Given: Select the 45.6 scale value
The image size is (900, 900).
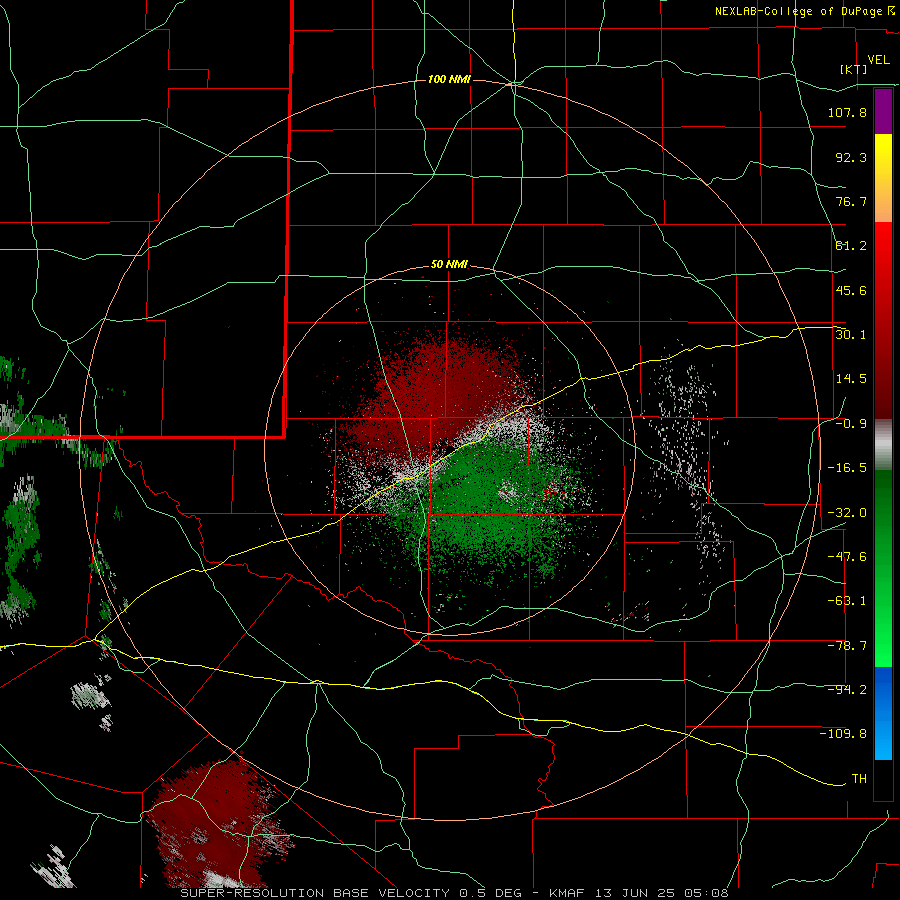Looking at the screenshot, I should [x=851, y=290].
